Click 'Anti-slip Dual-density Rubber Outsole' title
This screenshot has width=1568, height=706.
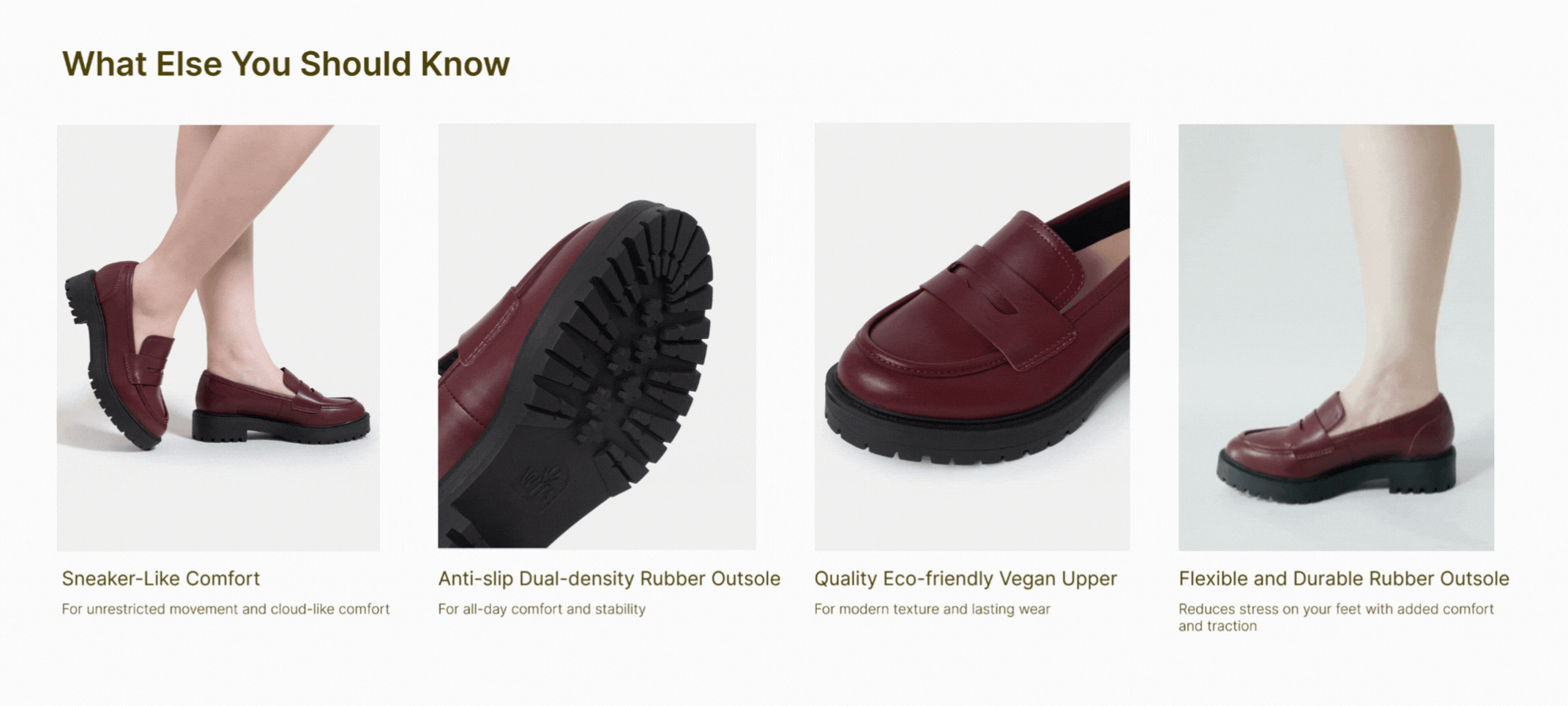point(609,579)
